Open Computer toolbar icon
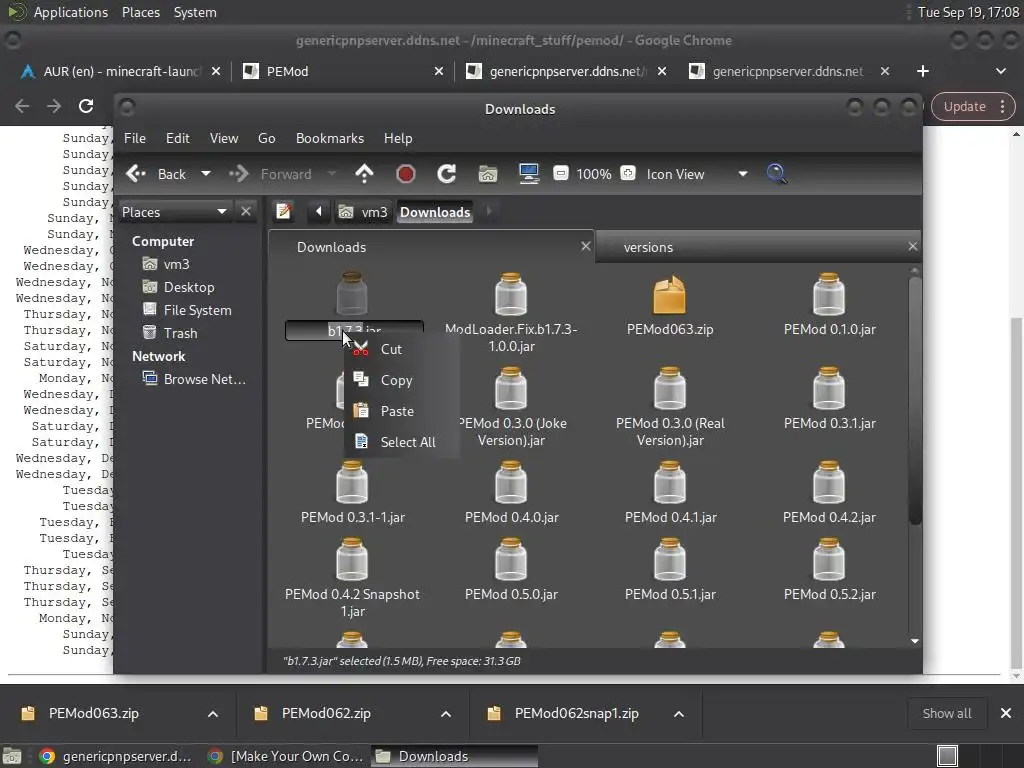This screenshot has height=768, width=1024. click(529, 174)
